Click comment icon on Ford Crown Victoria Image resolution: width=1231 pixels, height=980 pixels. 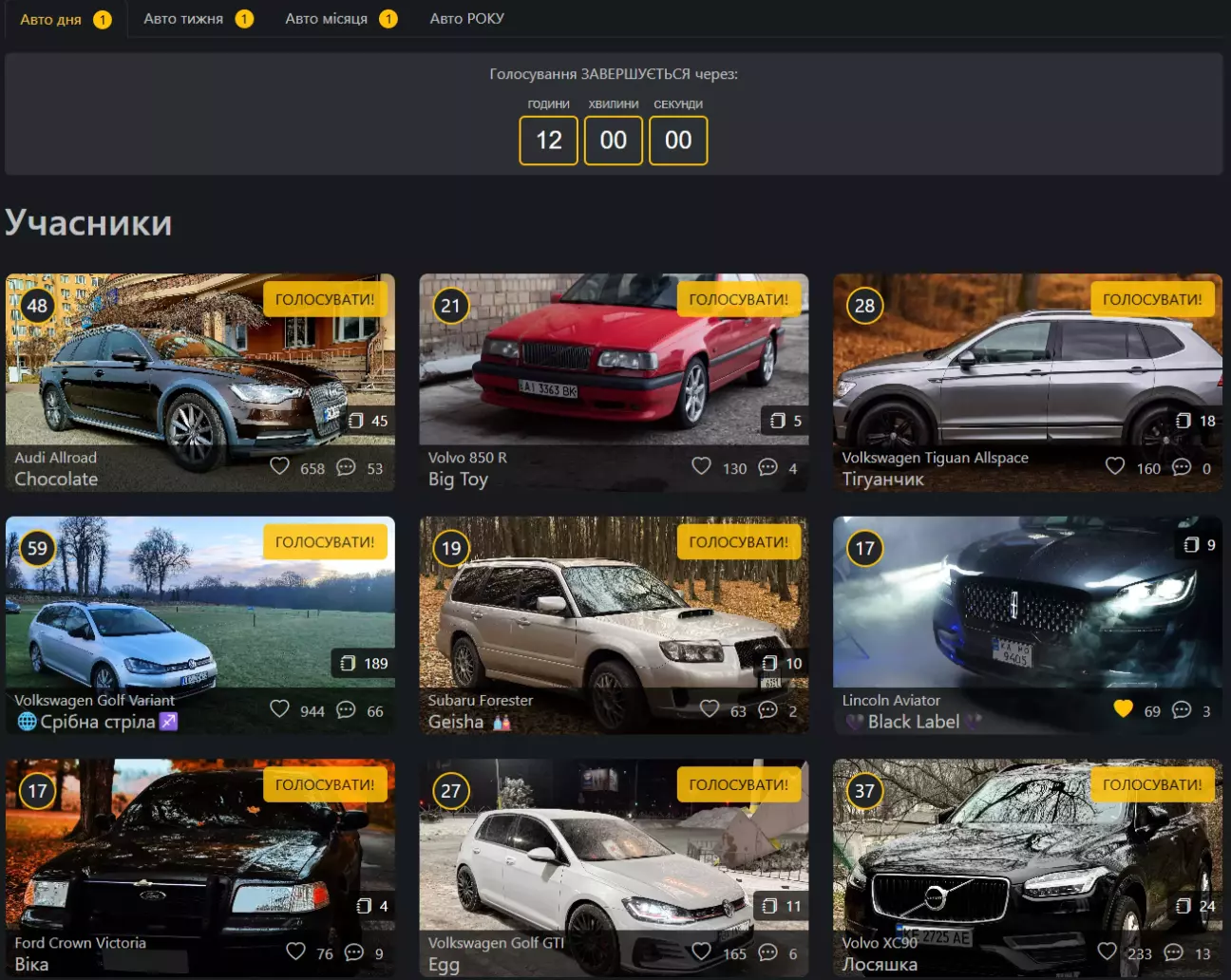(354, 952)
